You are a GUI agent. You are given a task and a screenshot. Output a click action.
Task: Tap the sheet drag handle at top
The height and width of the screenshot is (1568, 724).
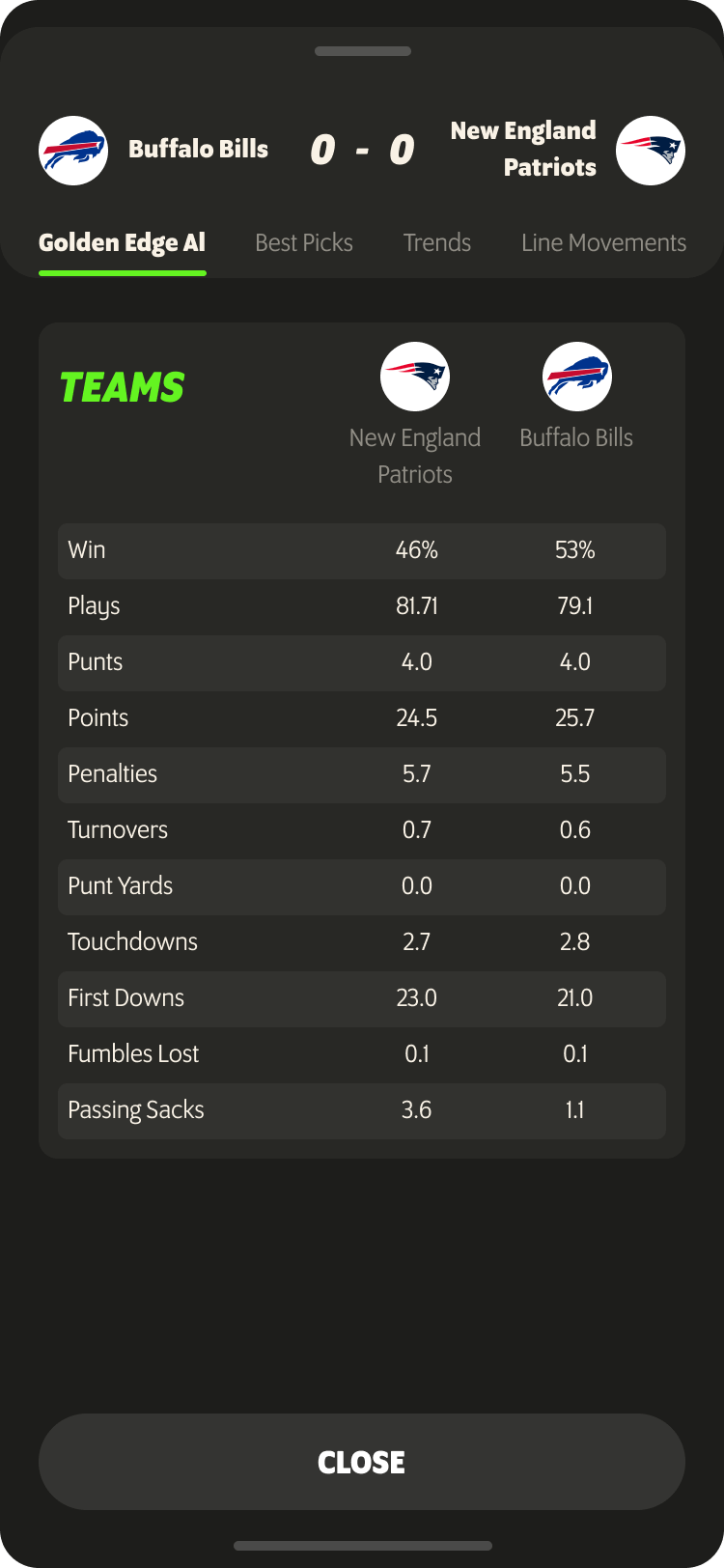click(363, 51)
